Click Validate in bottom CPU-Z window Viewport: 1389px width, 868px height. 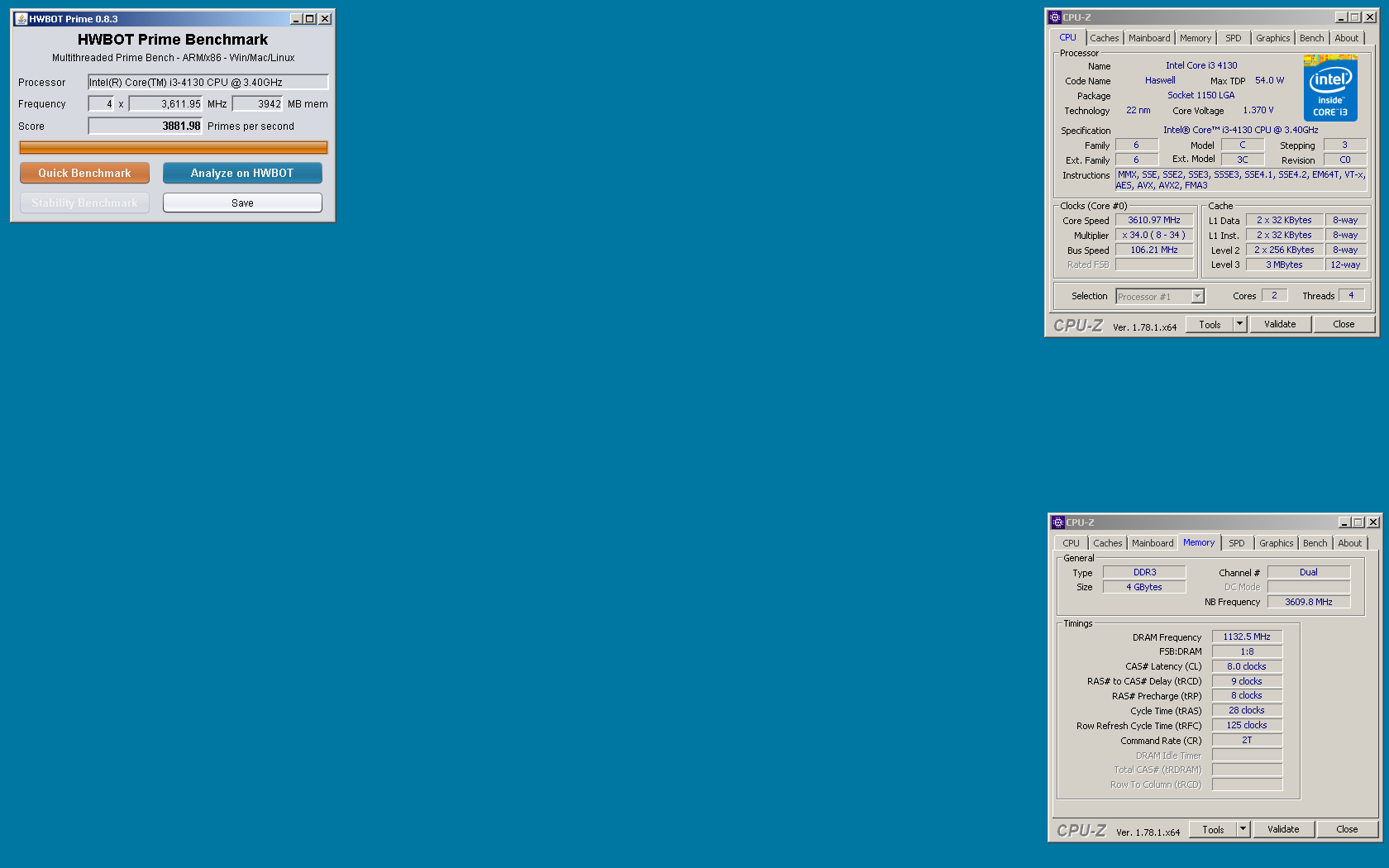(x=1283, y=829)
